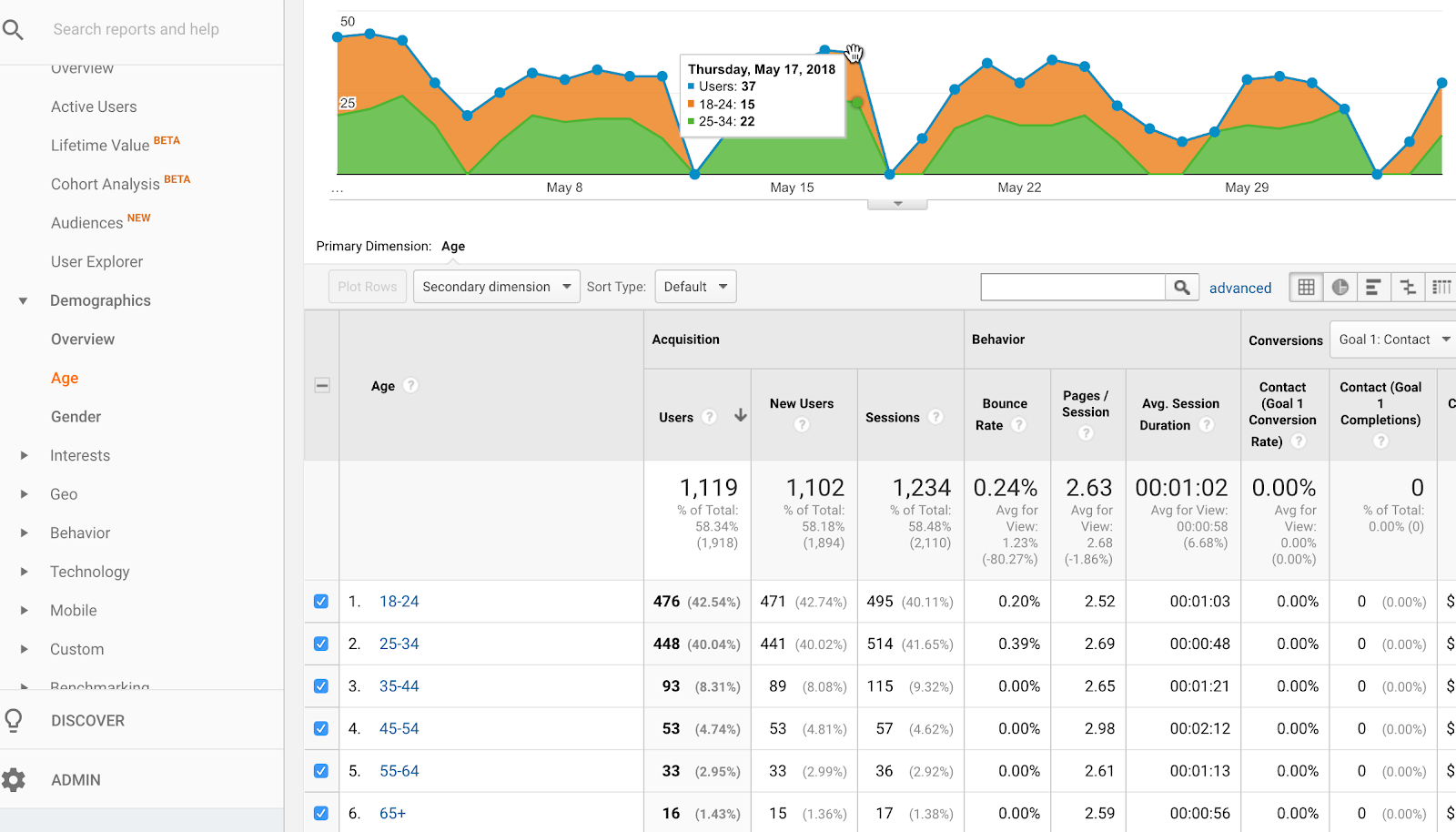This screenshot has width=1456, height=832.
Task: Click the 25-34 age link
Action: 399,644
